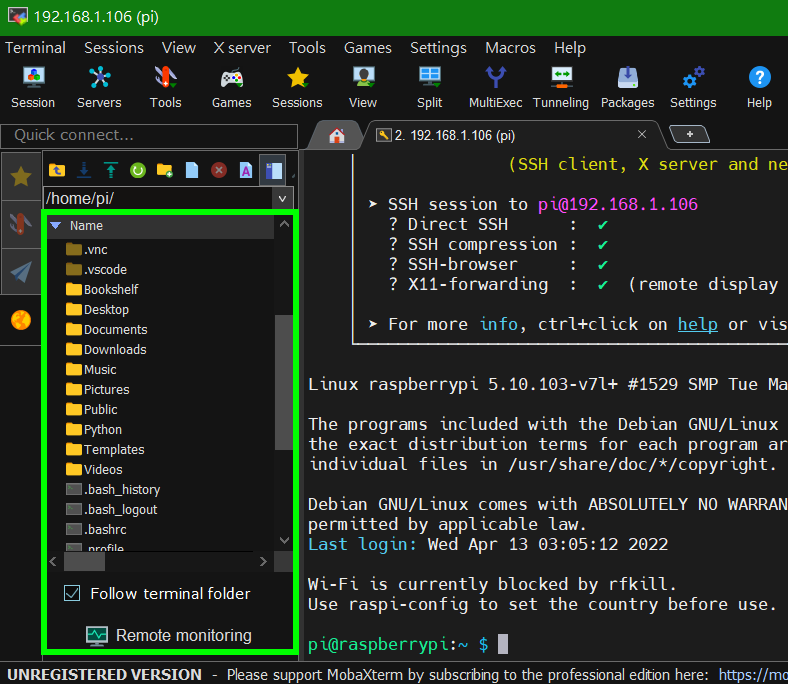Refresh the SFTP folder listing
Viewport: 788px width, 684px height.
coord(138,170)
